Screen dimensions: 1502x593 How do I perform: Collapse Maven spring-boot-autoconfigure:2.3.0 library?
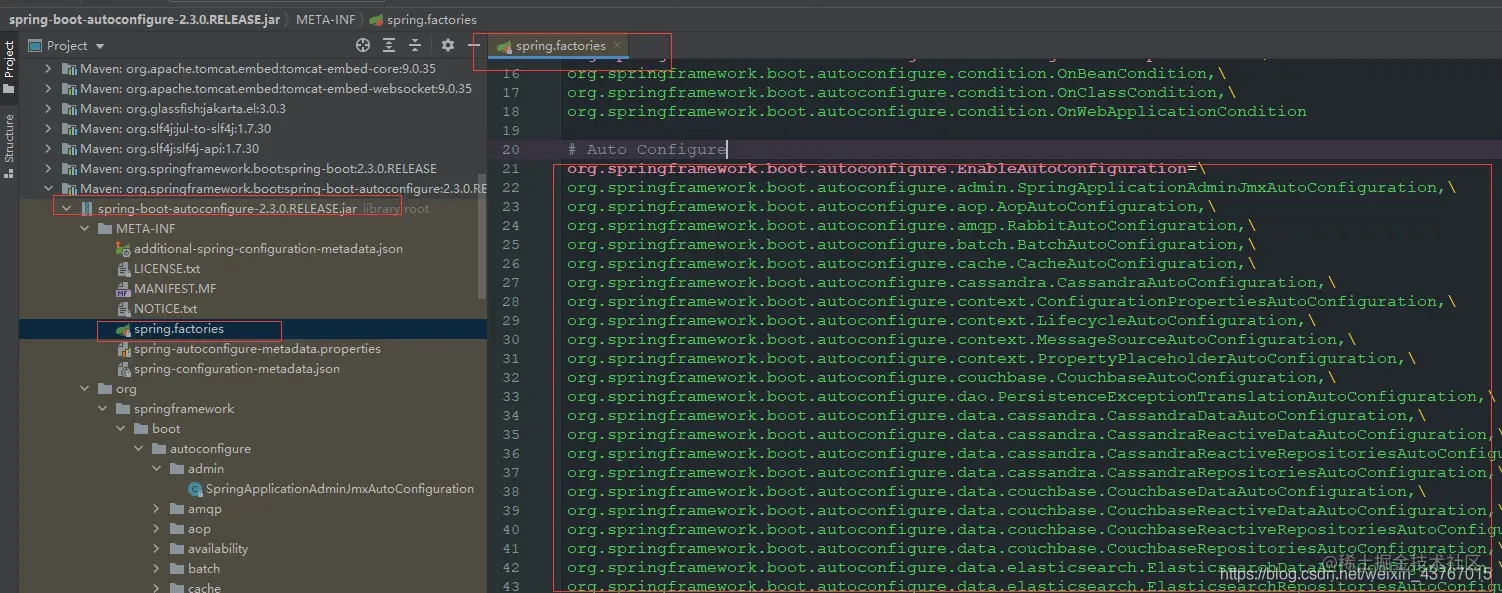48,189
